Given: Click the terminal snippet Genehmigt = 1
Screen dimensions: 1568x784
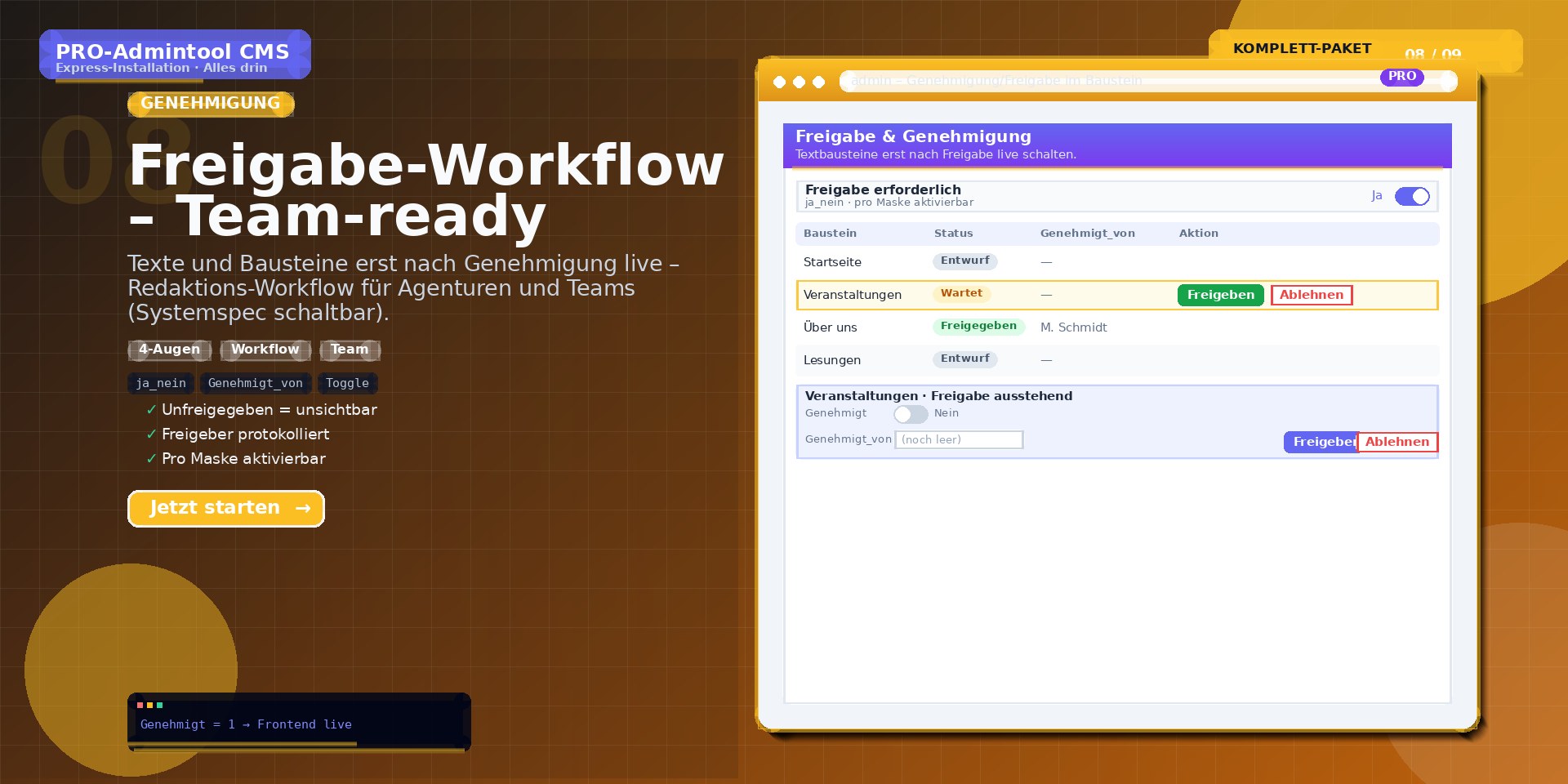Looking at the screenshot, I should coord(299,722).
